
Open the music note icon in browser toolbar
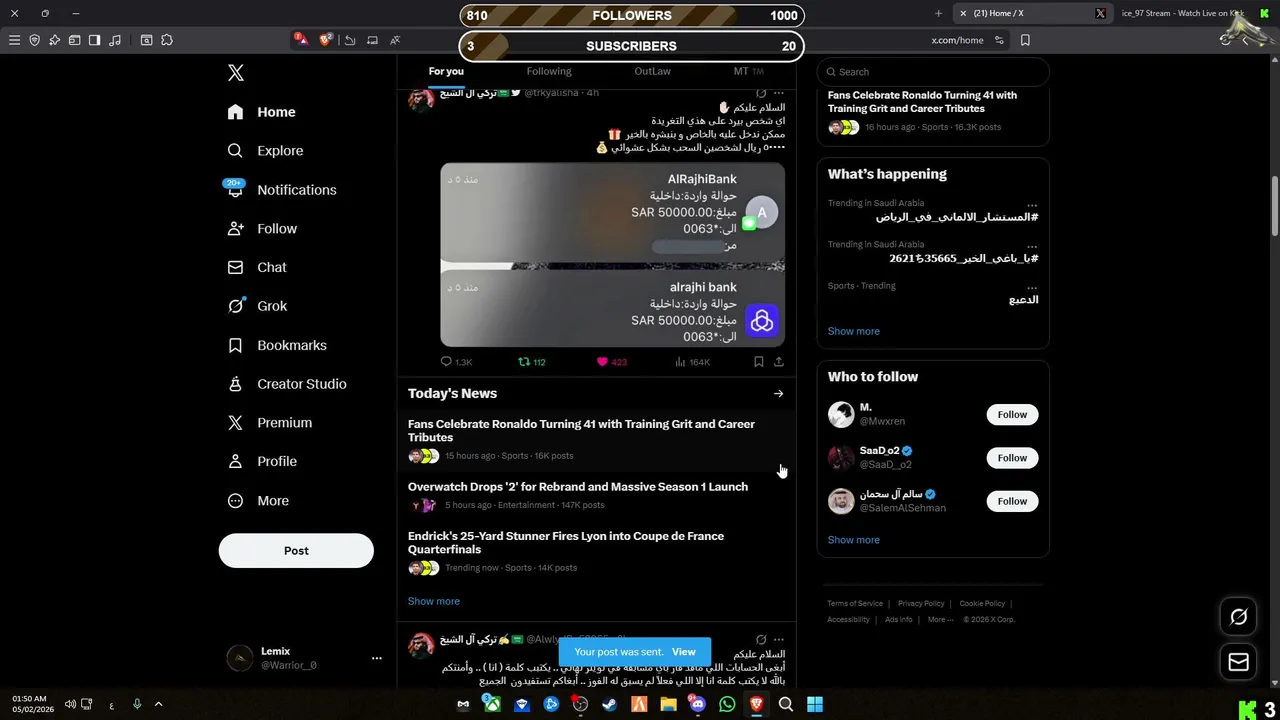[115, 40]
